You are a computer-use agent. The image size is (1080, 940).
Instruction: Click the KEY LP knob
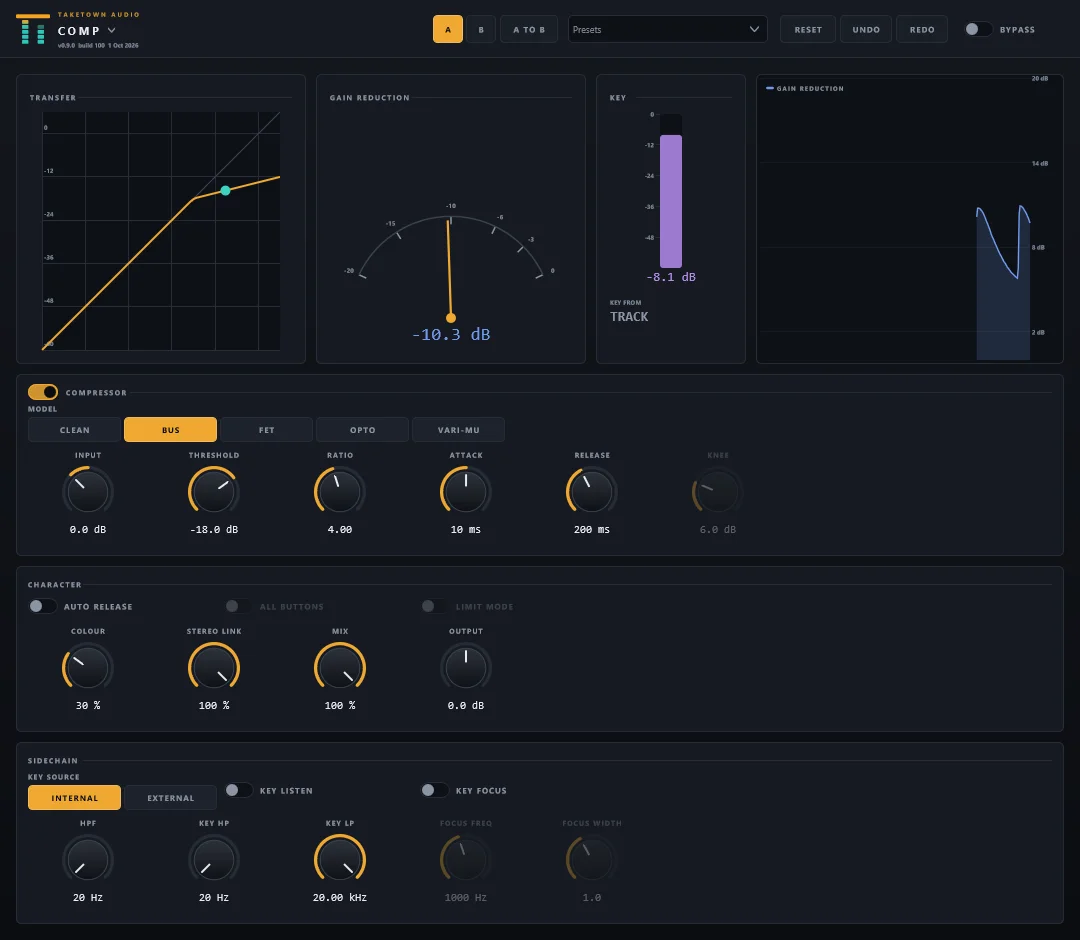340,859
